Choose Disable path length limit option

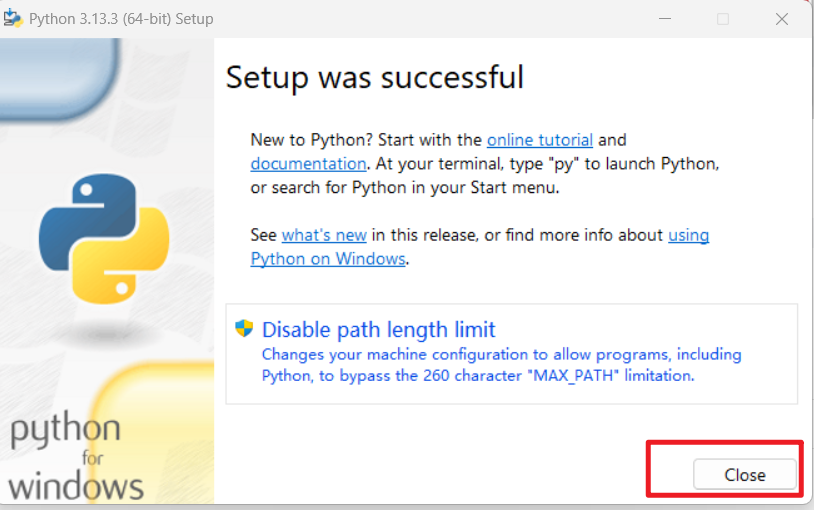(x=511, y=354)
